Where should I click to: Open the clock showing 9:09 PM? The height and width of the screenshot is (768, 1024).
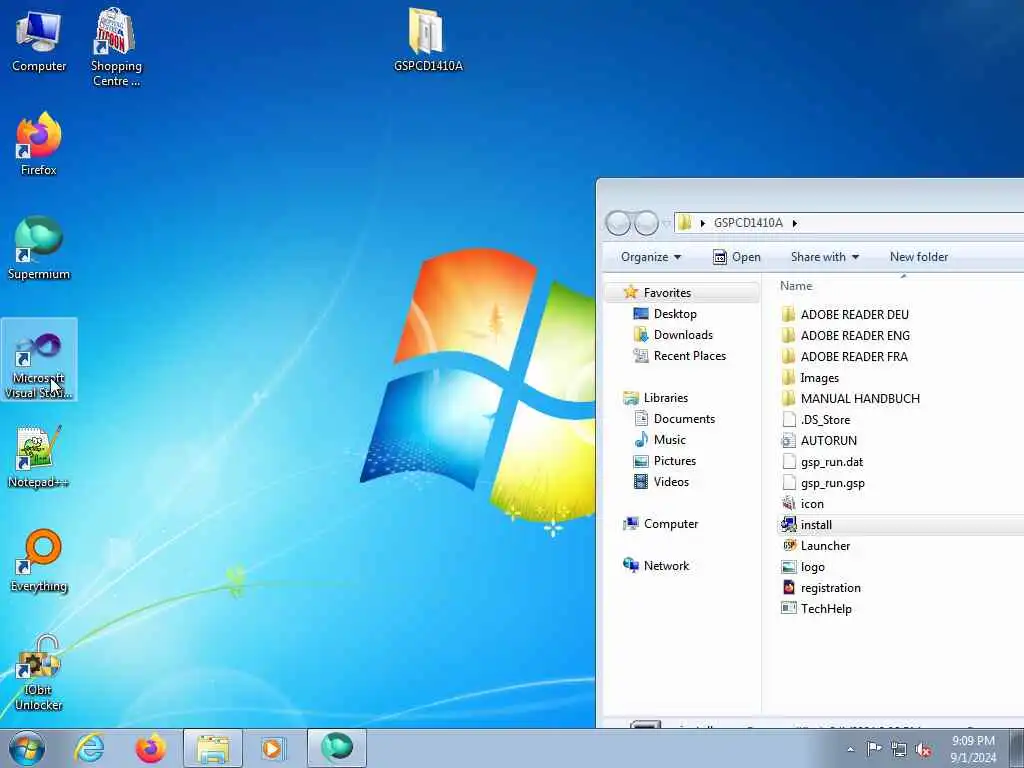973,748
